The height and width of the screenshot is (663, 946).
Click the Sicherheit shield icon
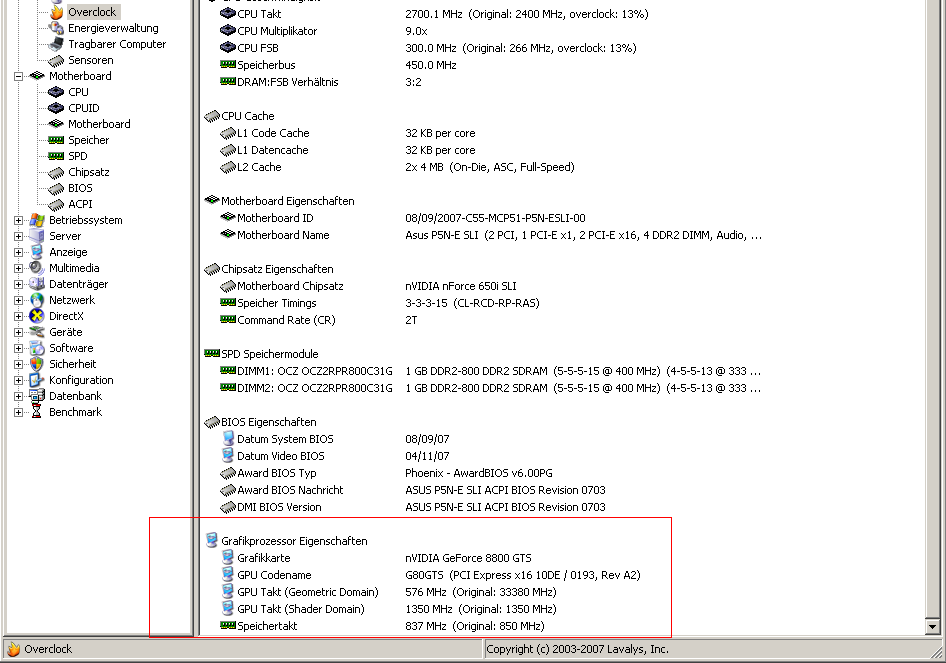pyautogui.click(x=37, y=364)
